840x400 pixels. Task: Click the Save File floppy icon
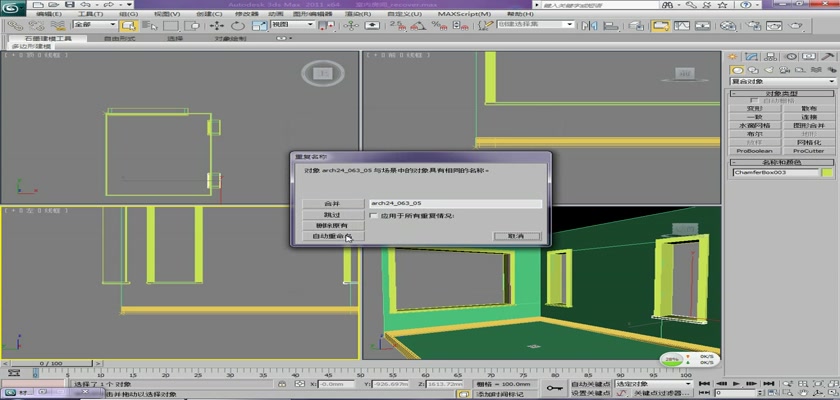tap(69, 4)
